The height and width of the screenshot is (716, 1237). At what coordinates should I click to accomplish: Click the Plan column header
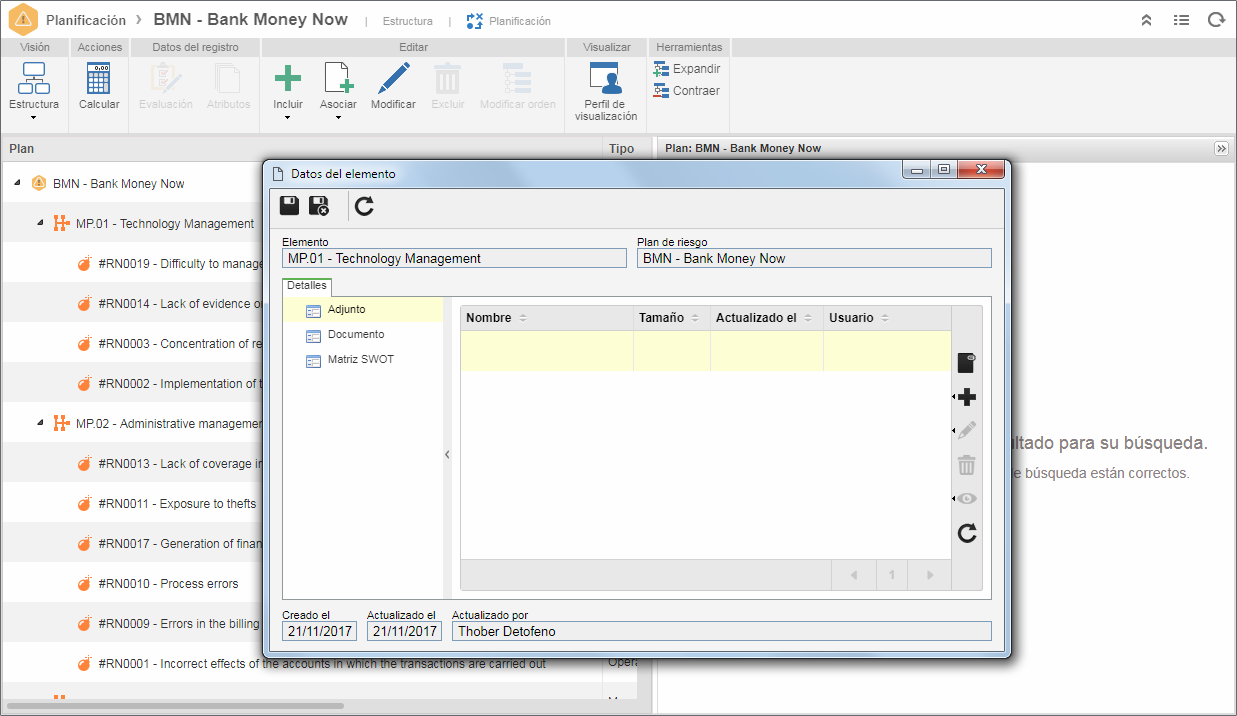(300, 148)
